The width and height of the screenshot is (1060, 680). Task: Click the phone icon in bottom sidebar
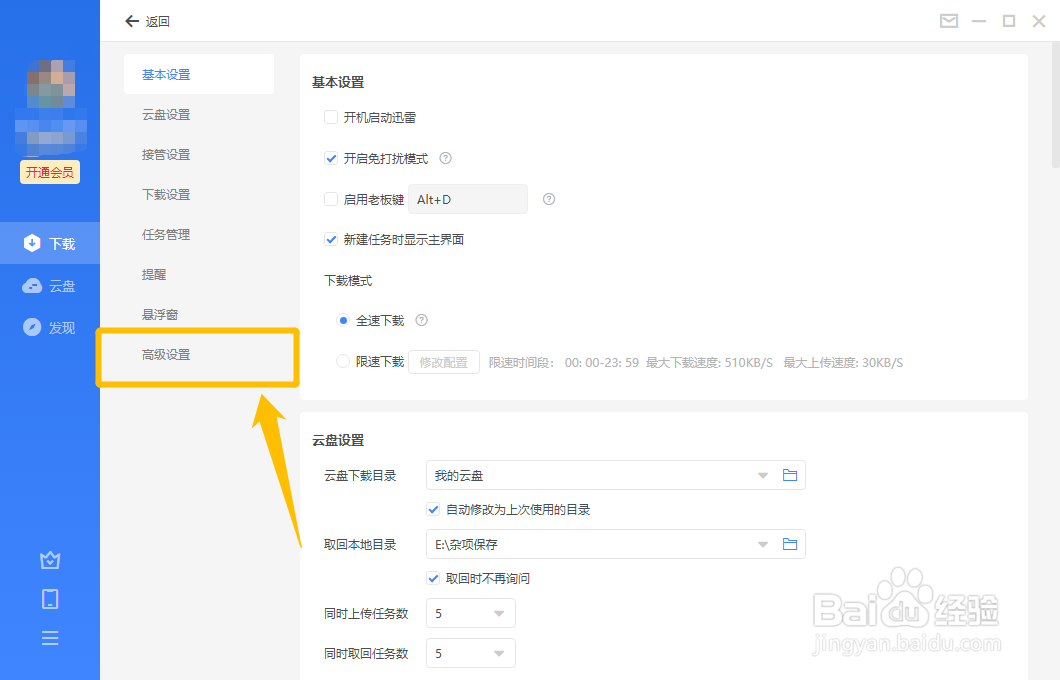pyautogui.click(x=50, y=598)
